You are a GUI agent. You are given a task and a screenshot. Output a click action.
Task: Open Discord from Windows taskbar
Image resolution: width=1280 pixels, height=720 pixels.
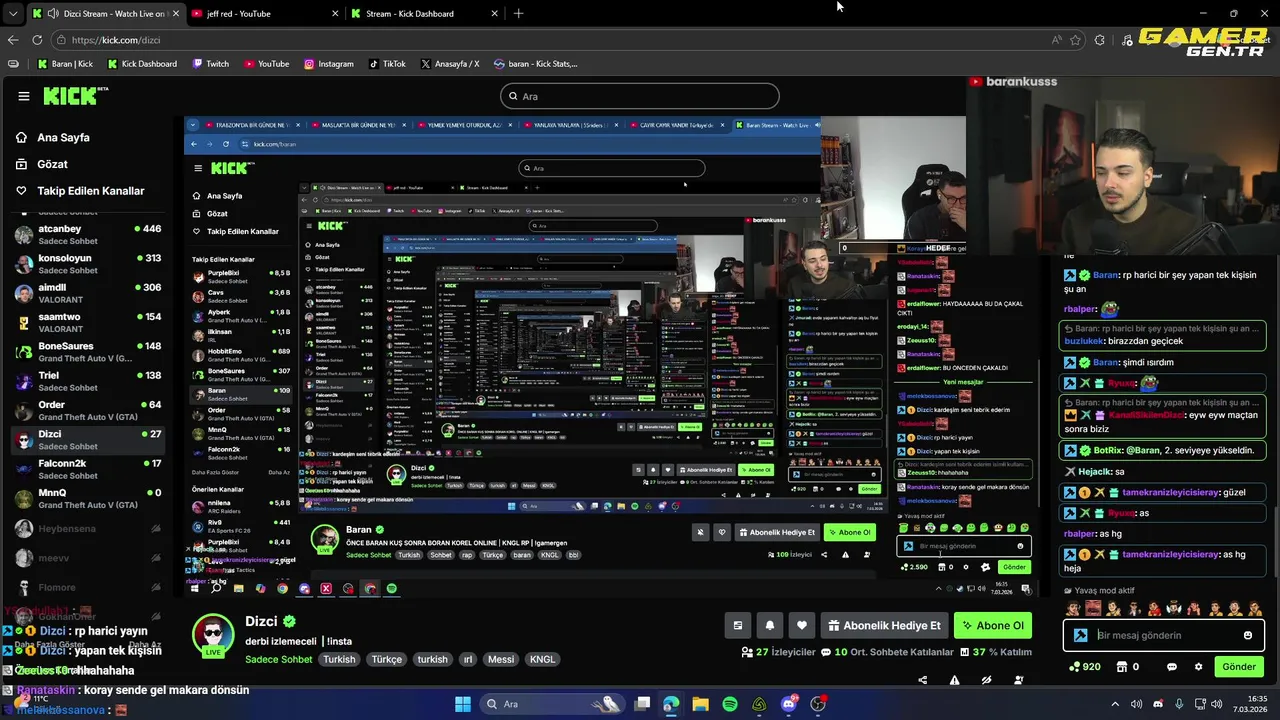point(789,704)
